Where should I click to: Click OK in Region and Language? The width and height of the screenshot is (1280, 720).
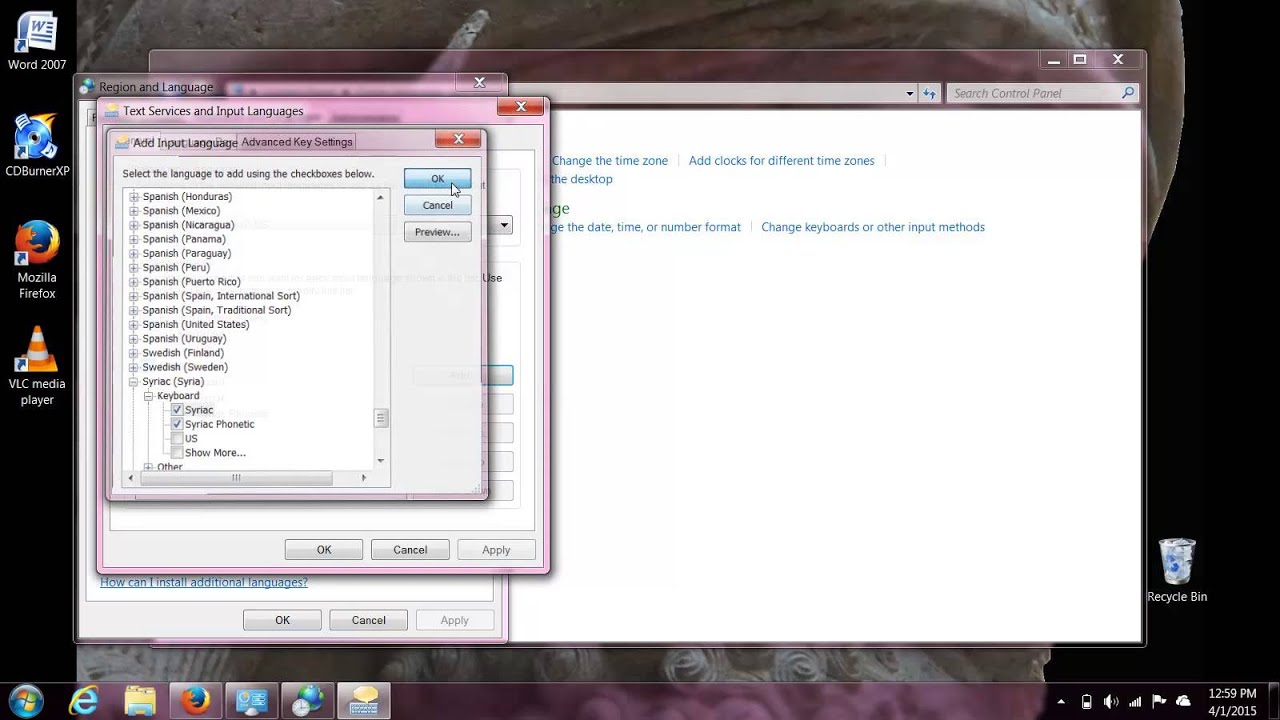tap(282, 620)
